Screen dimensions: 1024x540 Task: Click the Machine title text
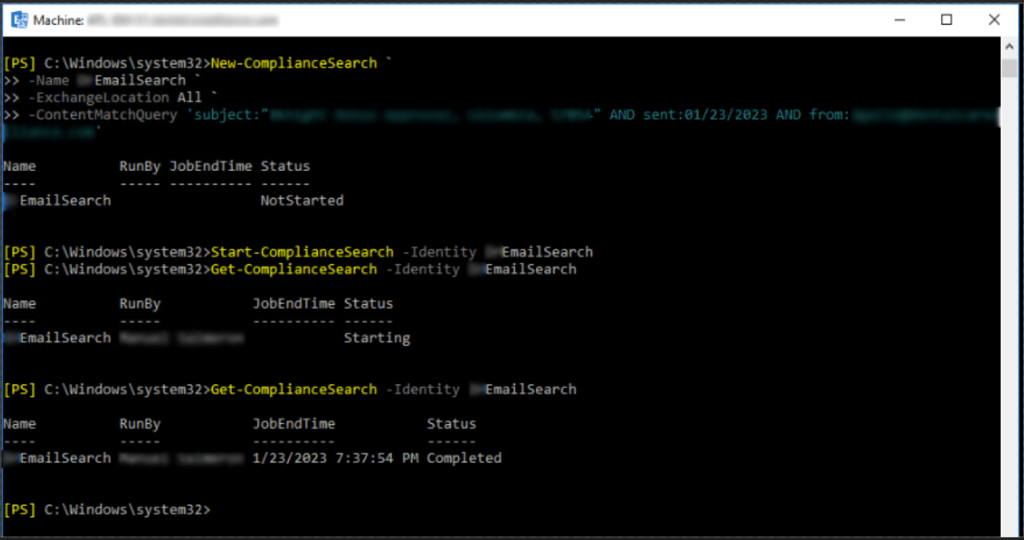tap(58, 20)
